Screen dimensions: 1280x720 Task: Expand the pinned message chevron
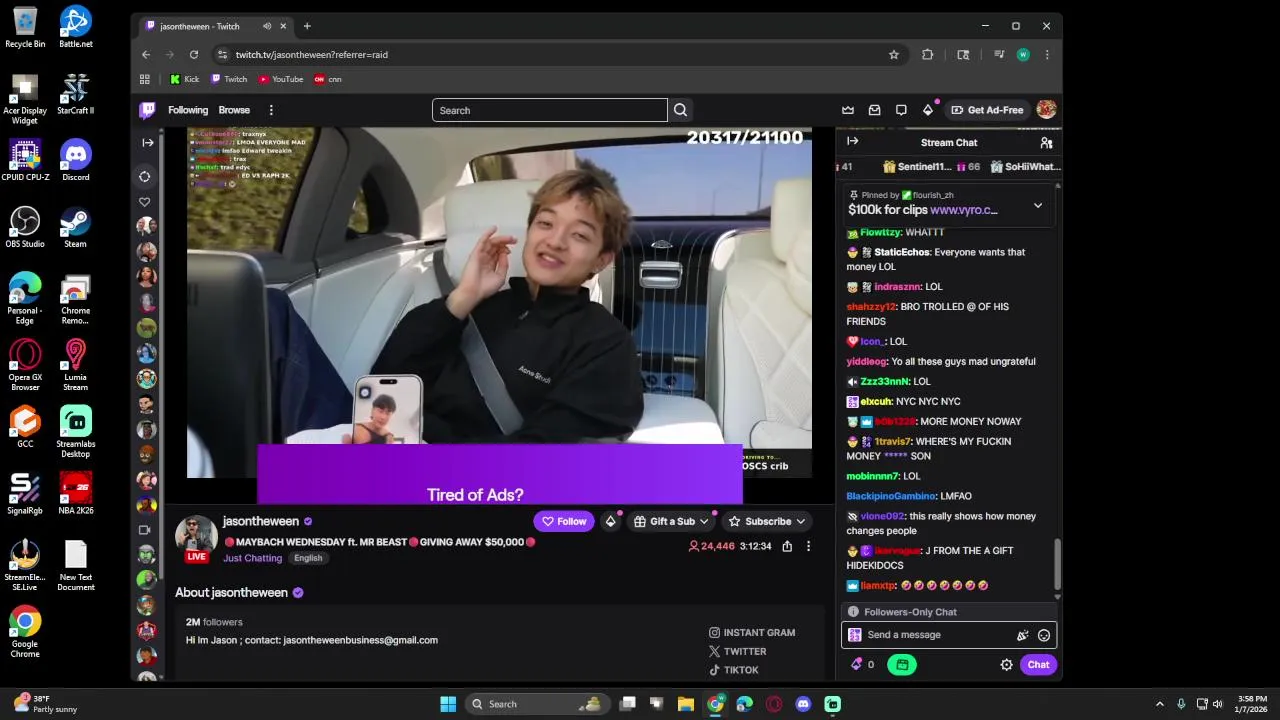pyautogui.click(x=1038, y=206)
